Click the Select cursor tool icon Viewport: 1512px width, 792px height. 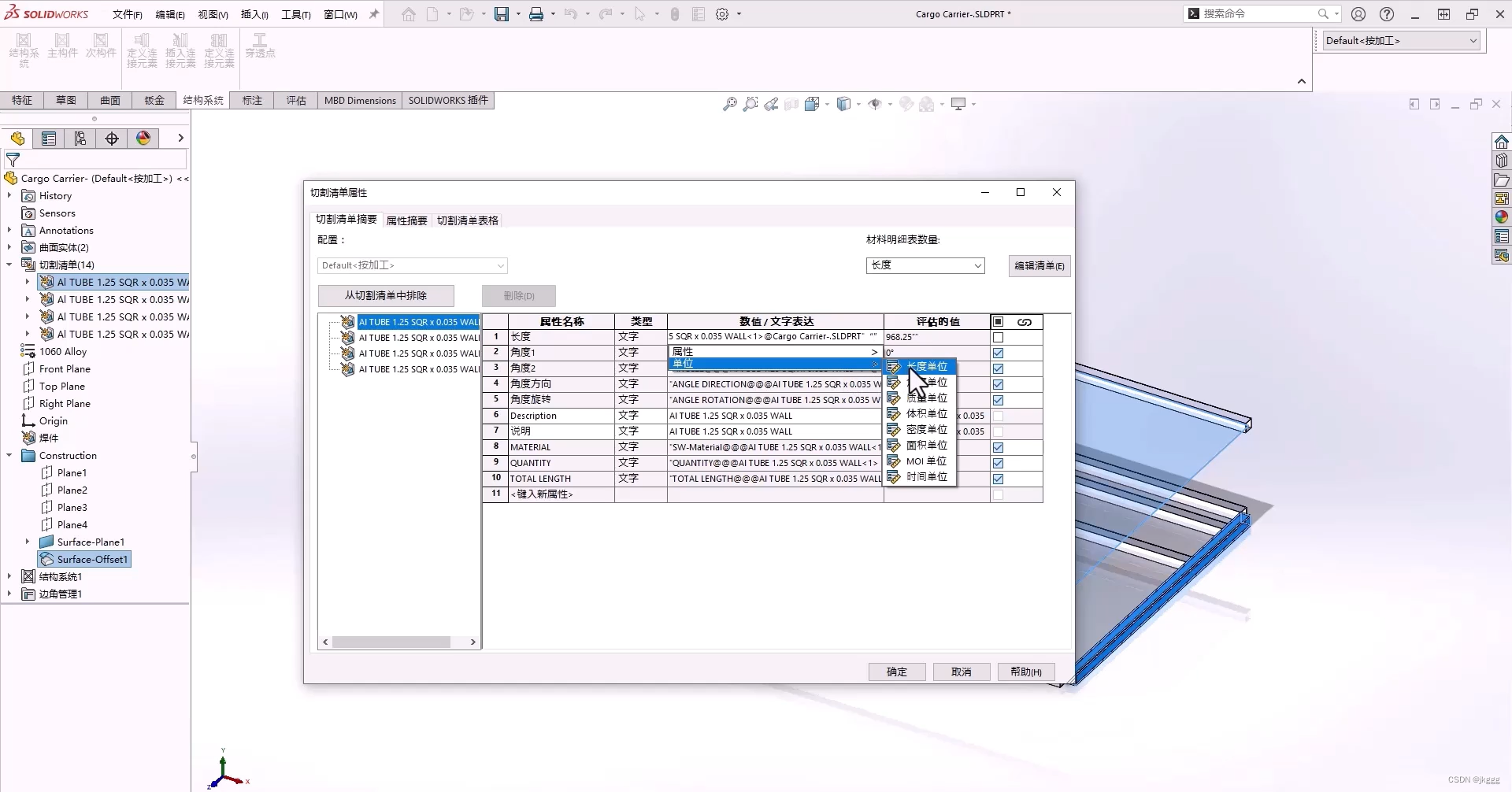click(639, 14)
